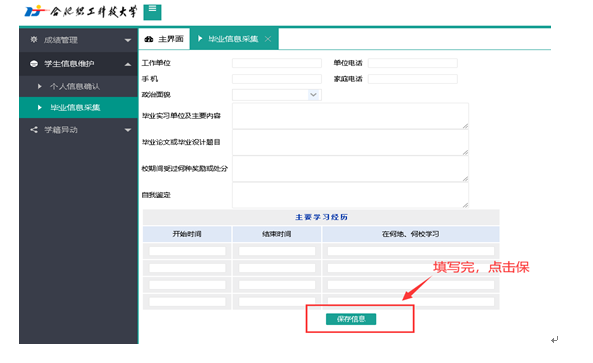Click the 在何地、何校学习 column header
The height and width of the screenshot is (363, 593).
click(411, 234)
